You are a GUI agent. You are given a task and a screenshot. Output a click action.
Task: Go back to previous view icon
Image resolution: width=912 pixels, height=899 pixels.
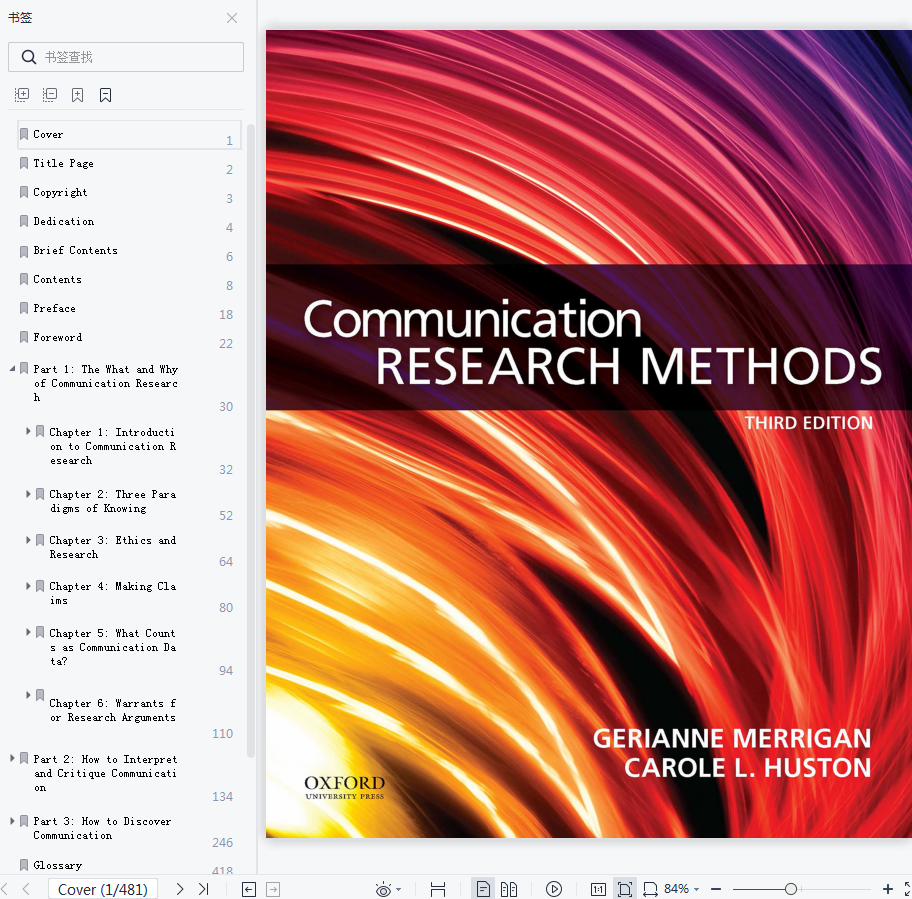pos(249,889)
